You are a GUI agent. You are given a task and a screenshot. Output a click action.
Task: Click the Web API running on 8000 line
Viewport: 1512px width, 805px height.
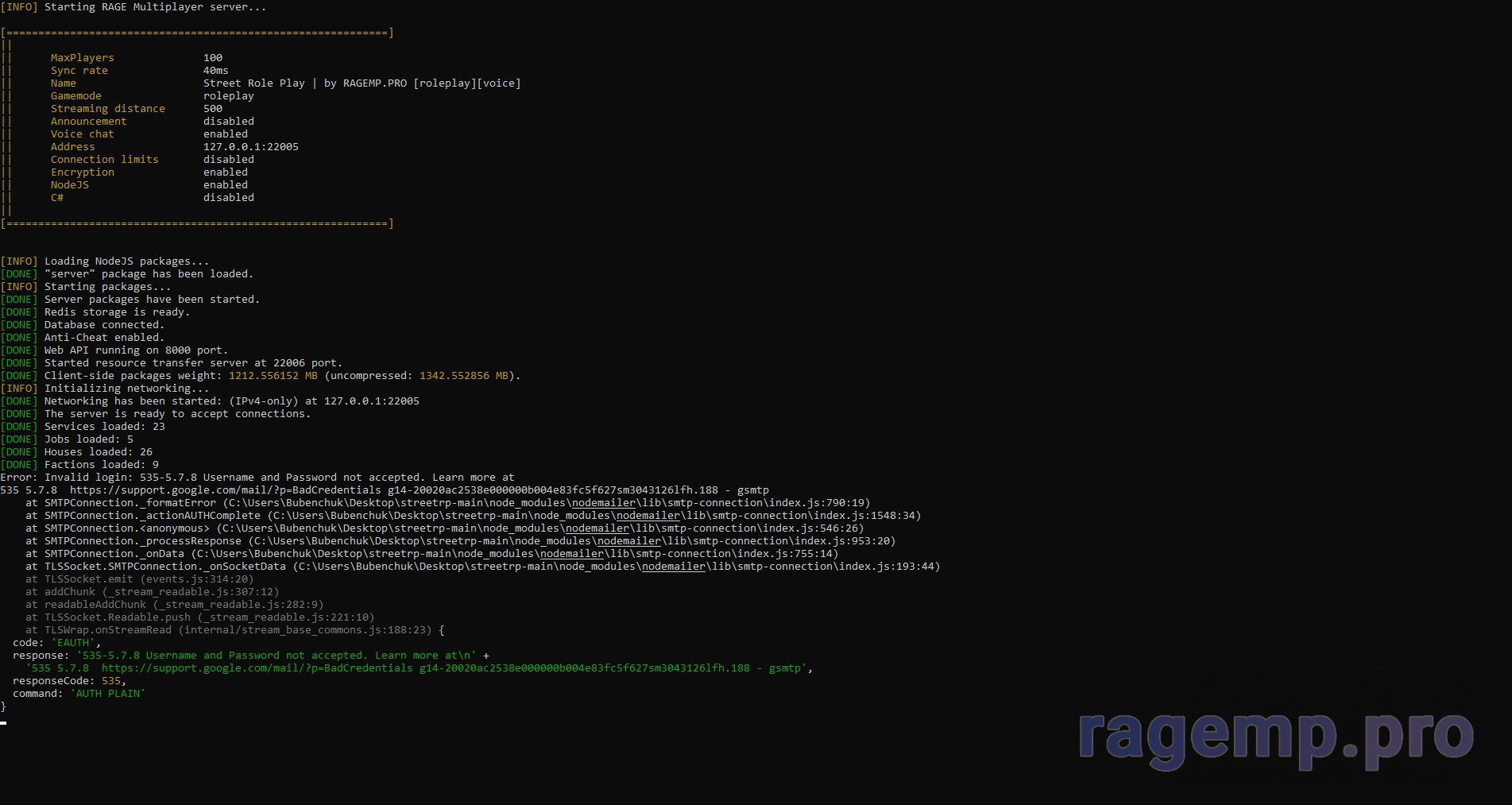tap(135, 350)
